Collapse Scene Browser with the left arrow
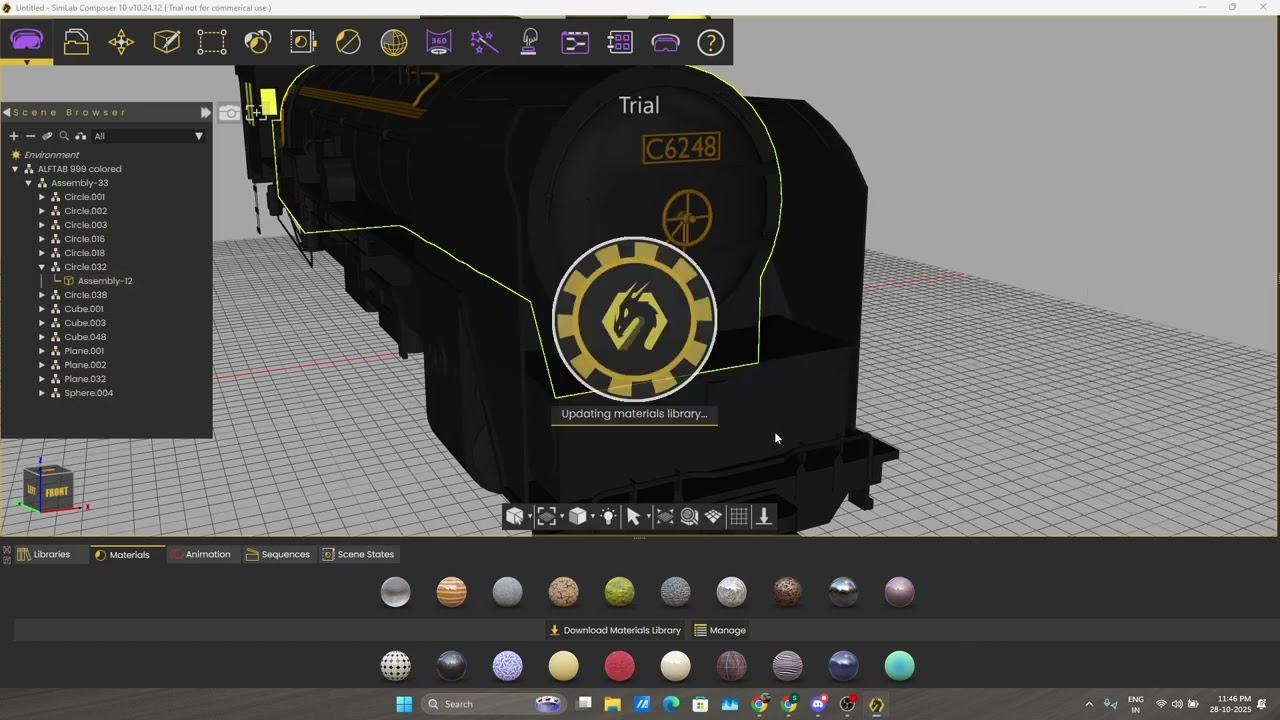The image size is (1280, 720). [6, 112]
